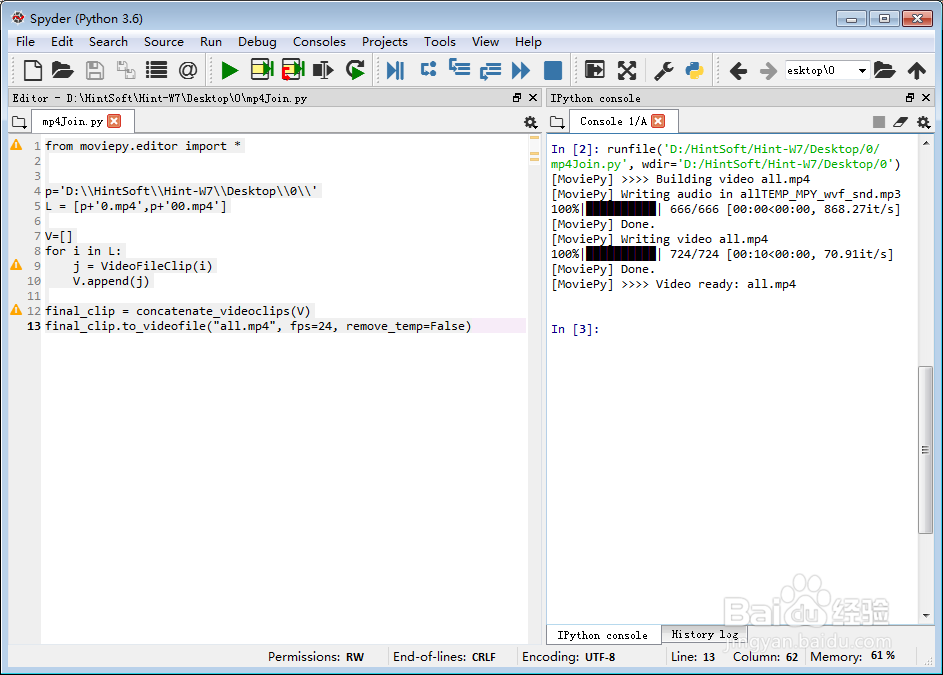Open Spyder preferences with the wrench icon
The width and height of the screenshot is (943, 675).
(662, 70)
